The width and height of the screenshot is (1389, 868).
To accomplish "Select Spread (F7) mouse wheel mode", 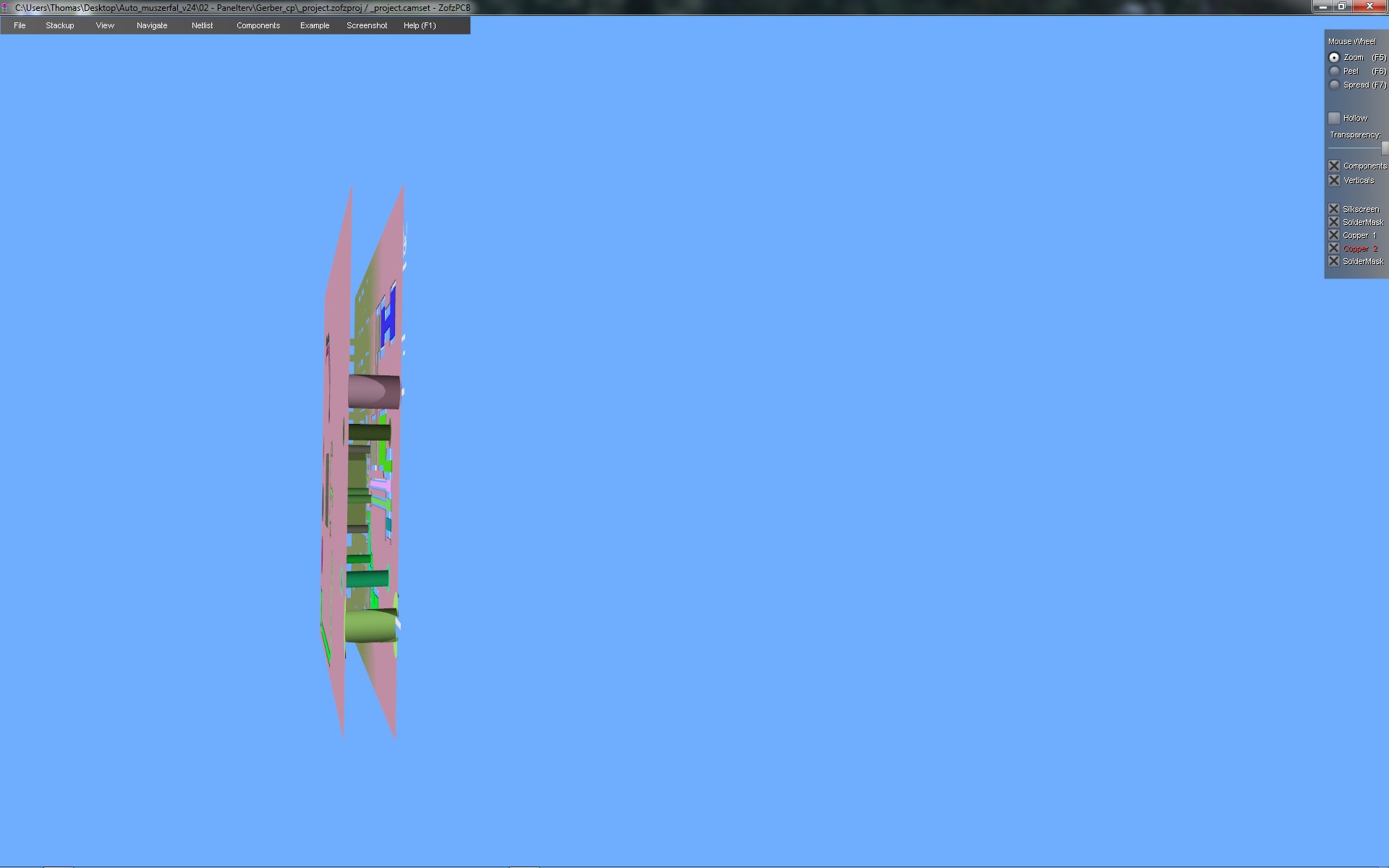I will point(1334,85).
